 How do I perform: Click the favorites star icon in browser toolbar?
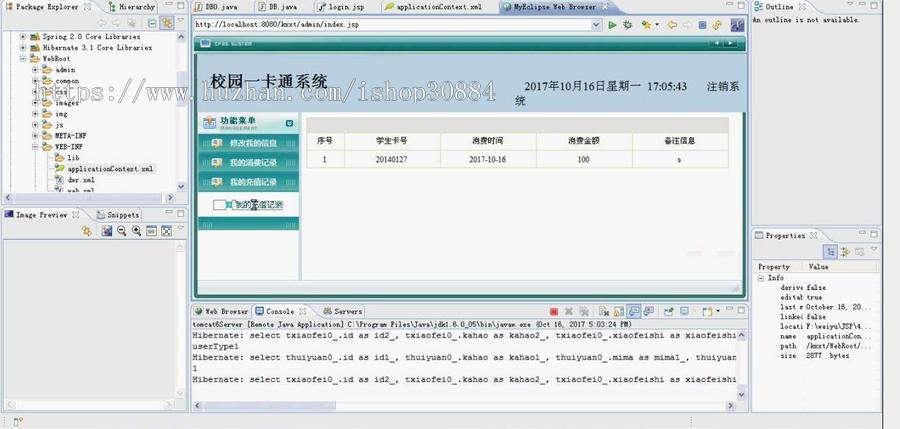click(646, 25)
